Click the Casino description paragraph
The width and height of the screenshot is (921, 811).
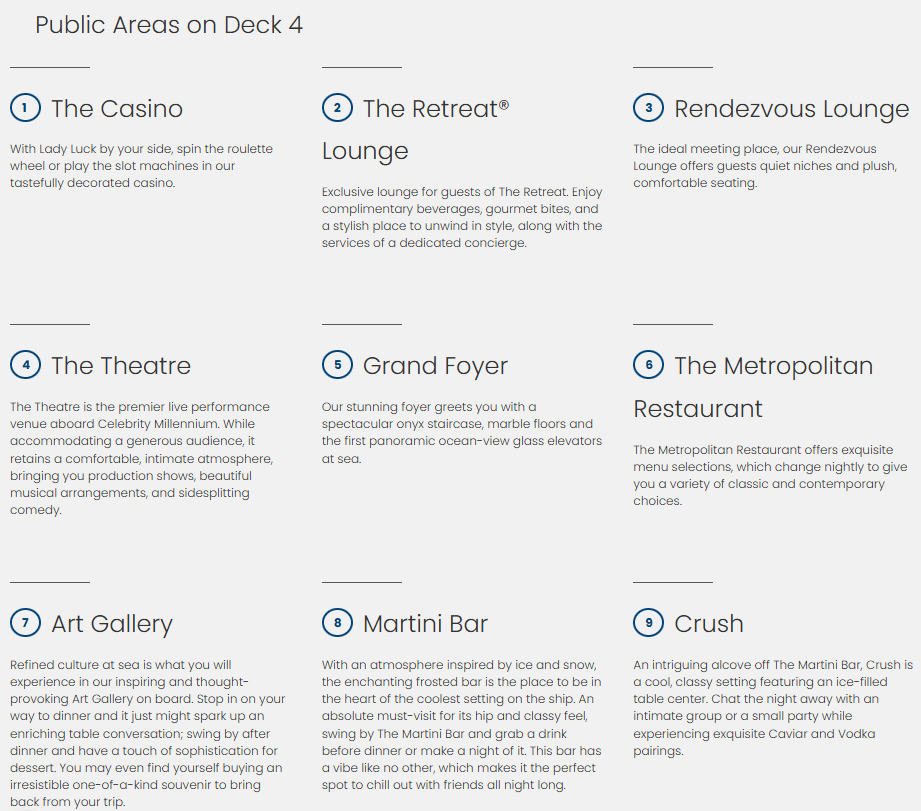pyautogui.click(x=141, y=166)
